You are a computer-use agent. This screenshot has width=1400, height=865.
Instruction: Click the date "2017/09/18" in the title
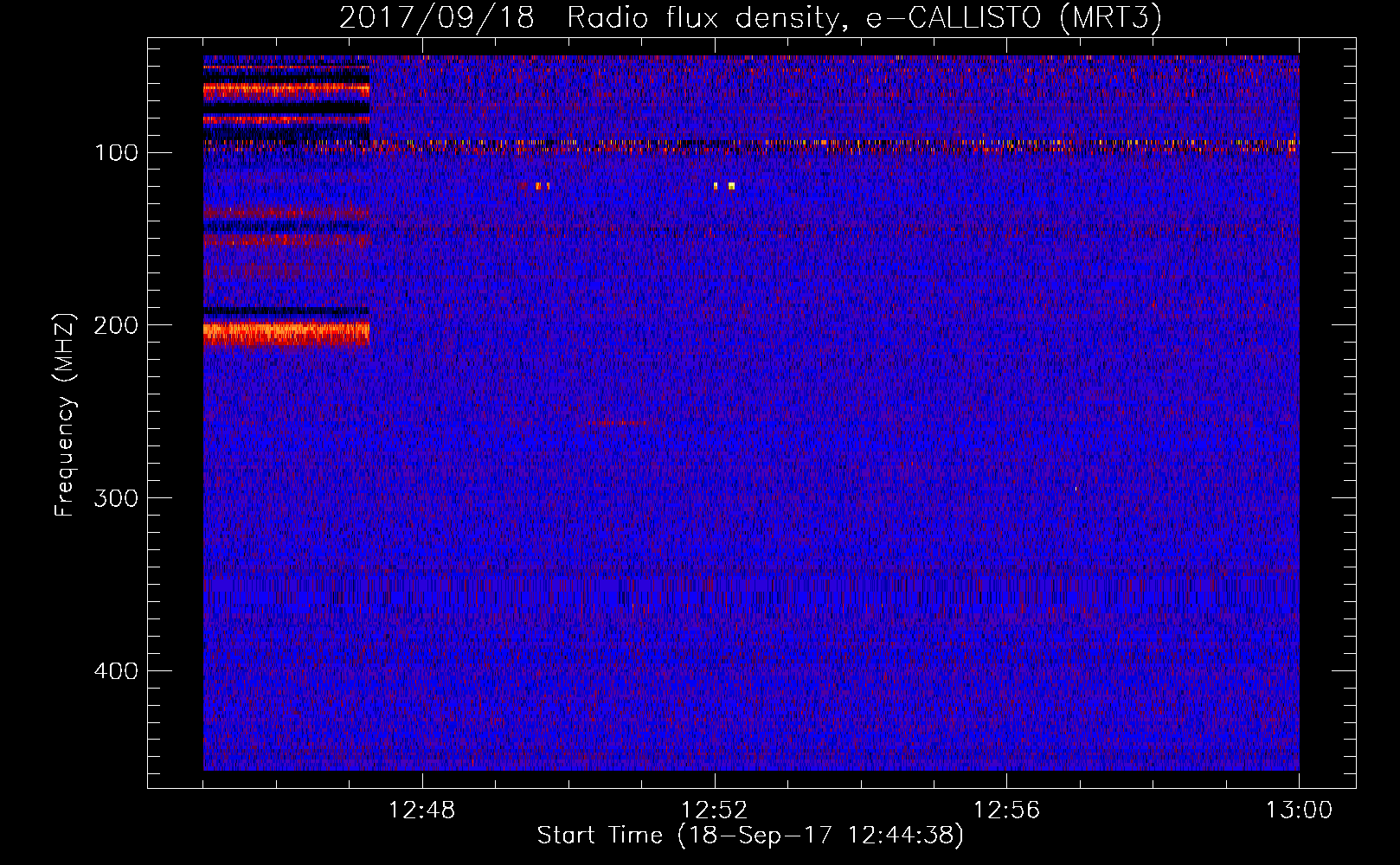(x=437, y=17)
